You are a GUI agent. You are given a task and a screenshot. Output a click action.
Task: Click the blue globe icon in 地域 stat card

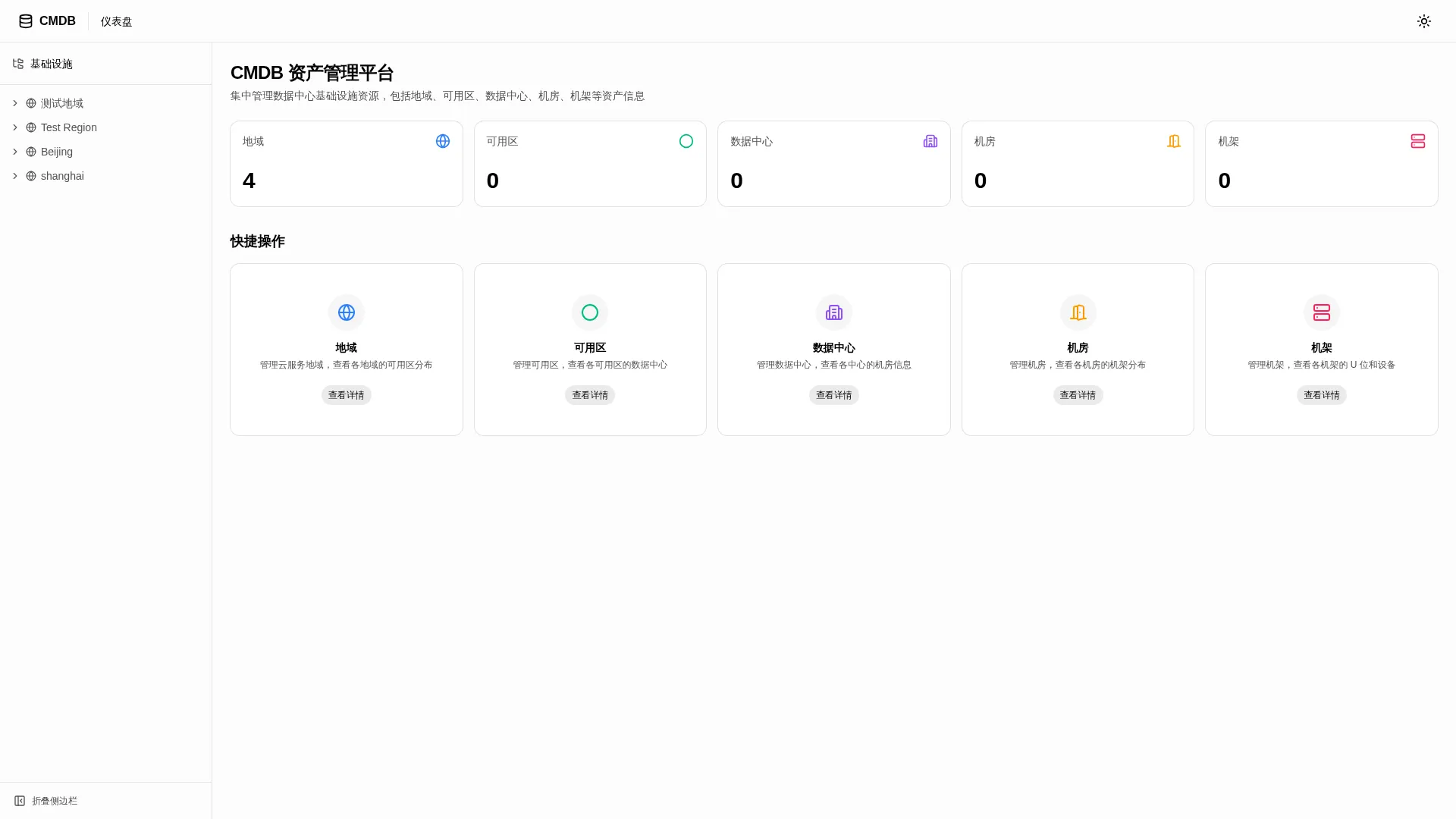point(443,141)
